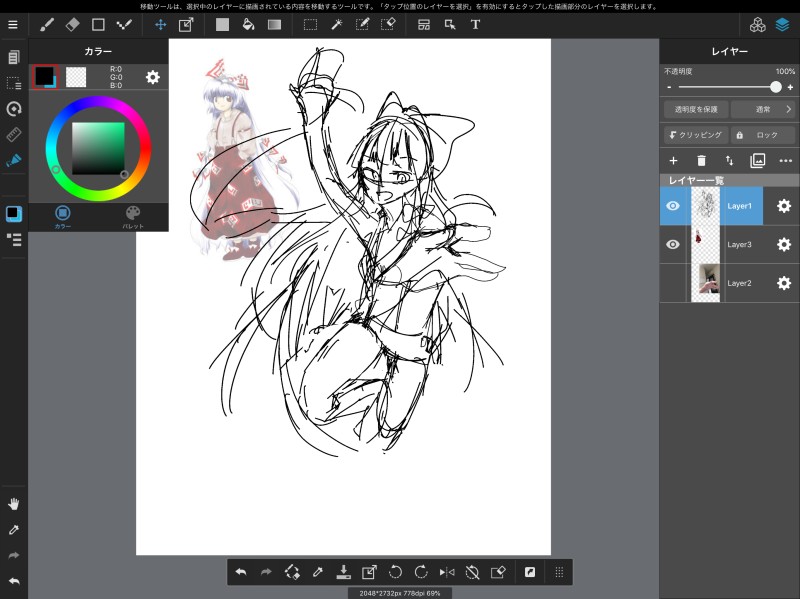
Task: Open the layer more options dots
Action: [786, 161]
